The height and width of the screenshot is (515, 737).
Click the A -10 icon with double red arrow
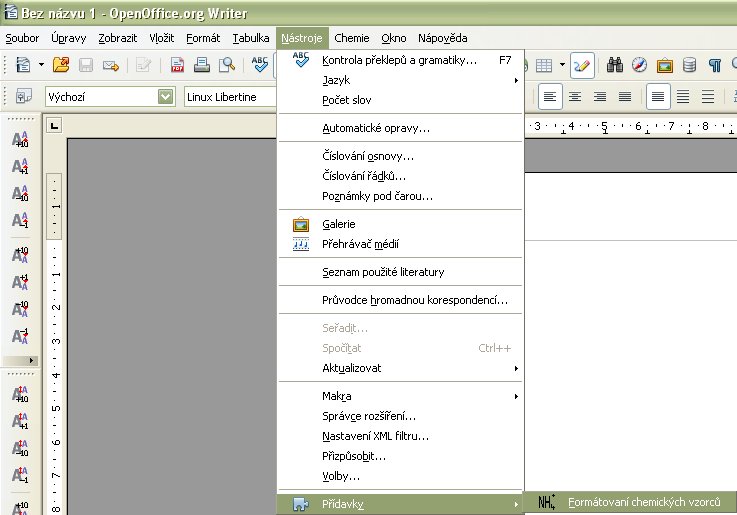(20, 448)
